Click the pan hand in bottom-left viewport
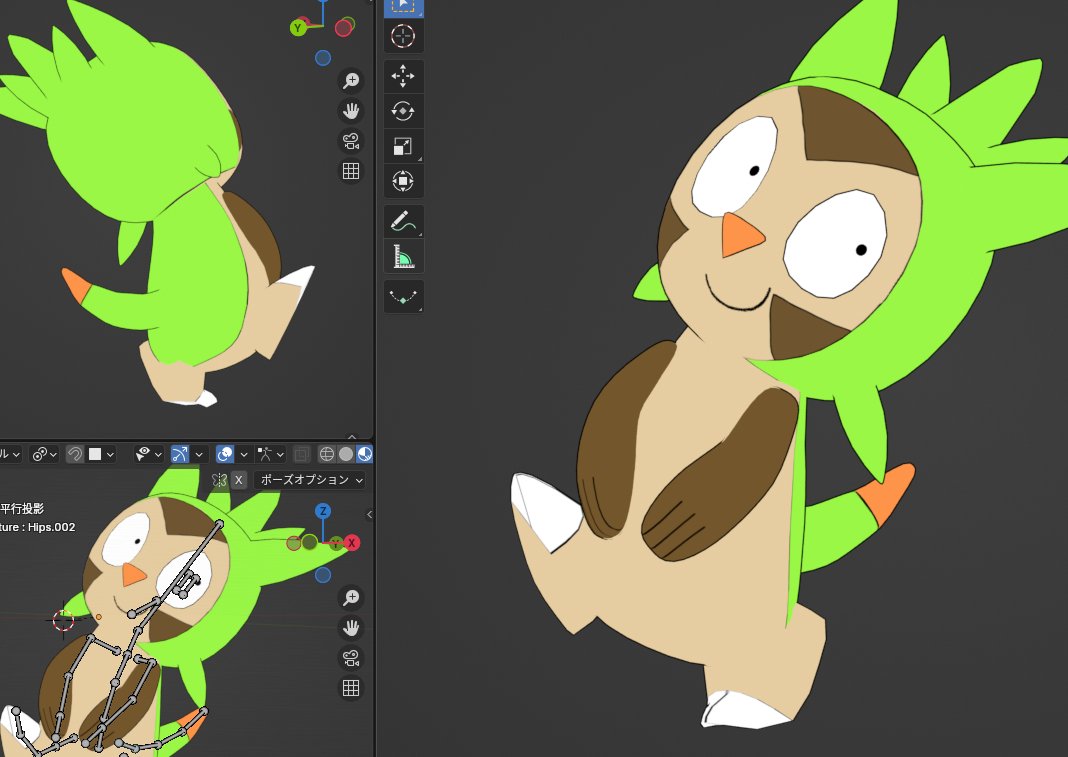Image resolution: width=1068 pixels, height=757 pixels. click(351, 628)
